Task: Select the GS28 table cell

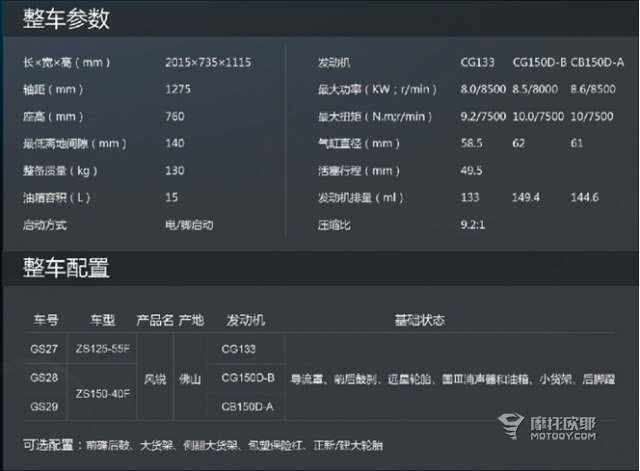Action: coord(44,378)
